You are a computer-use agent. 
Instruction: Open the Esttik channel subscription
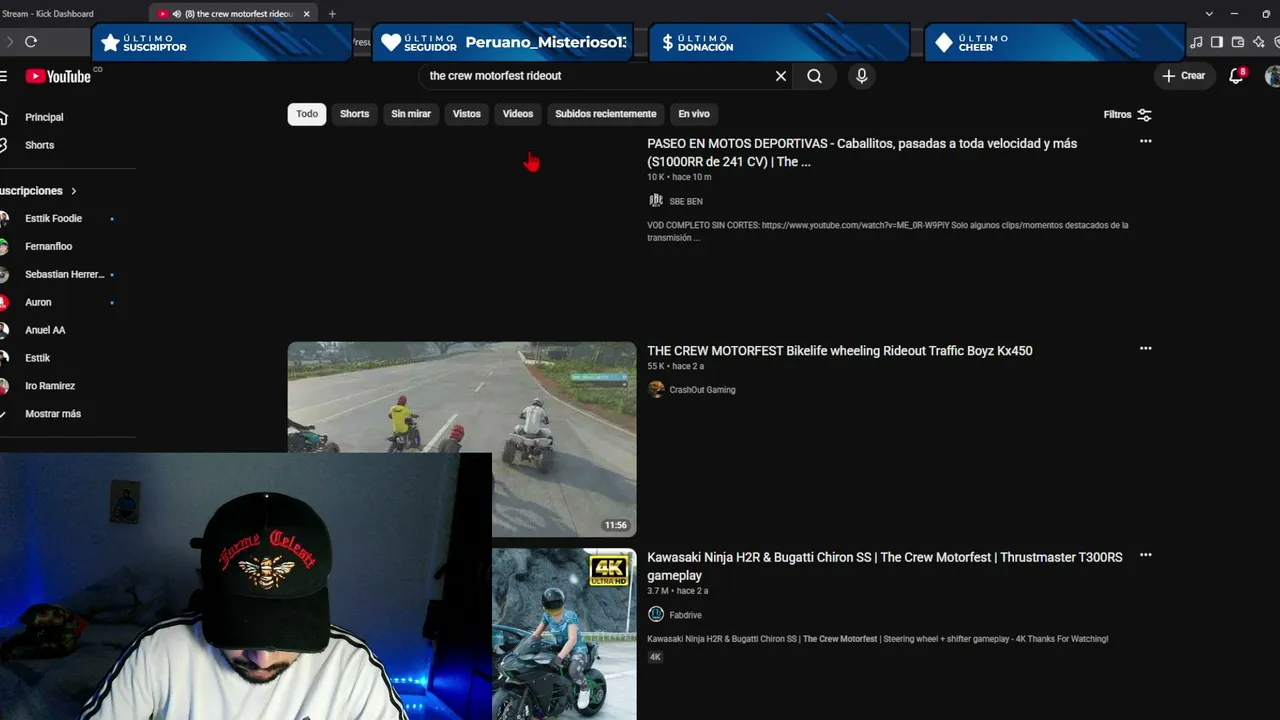[38, 358]
